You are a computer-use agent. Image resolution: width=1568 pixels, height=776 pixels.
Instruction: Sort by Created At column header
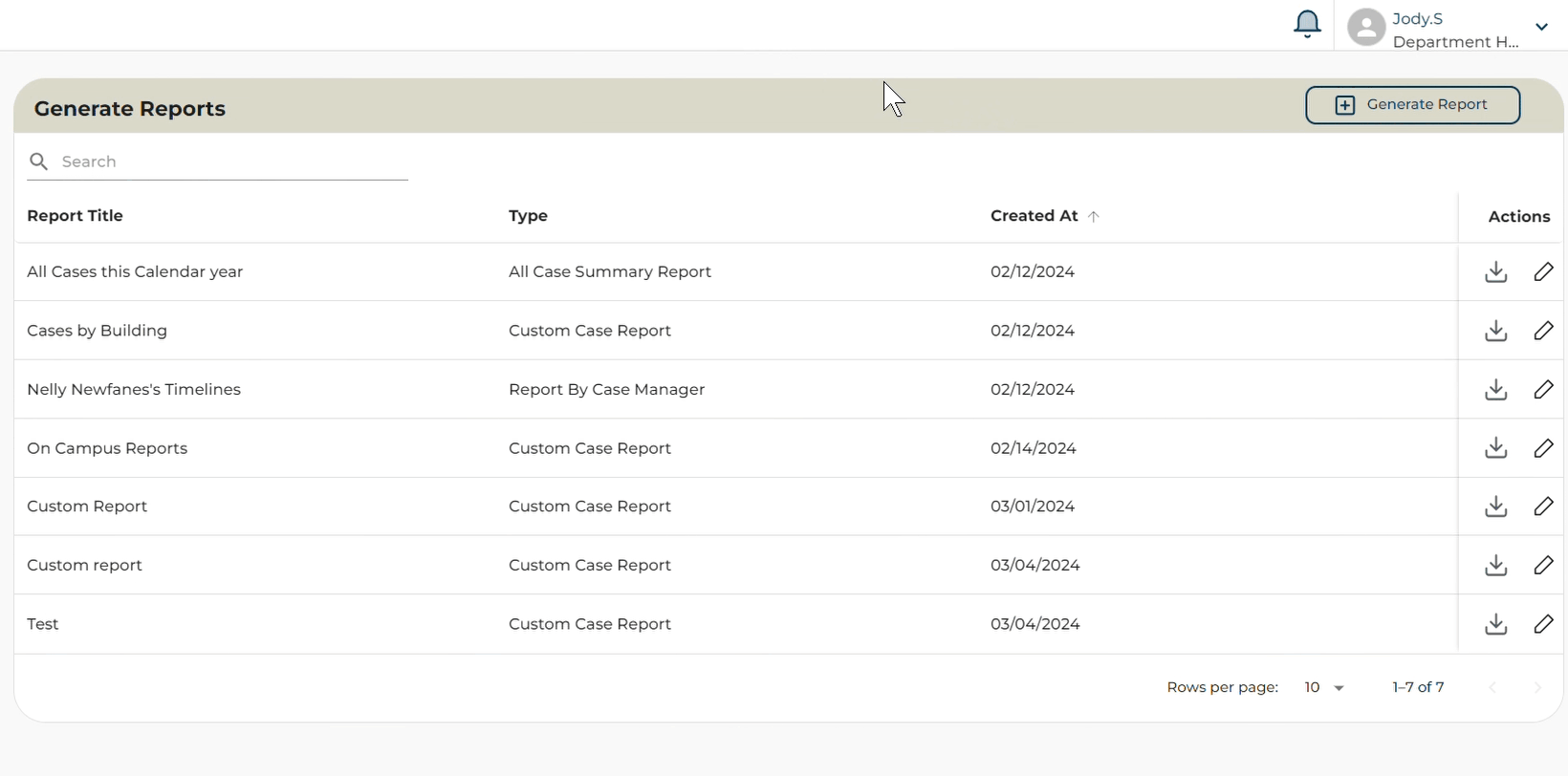coord(1034,216)
